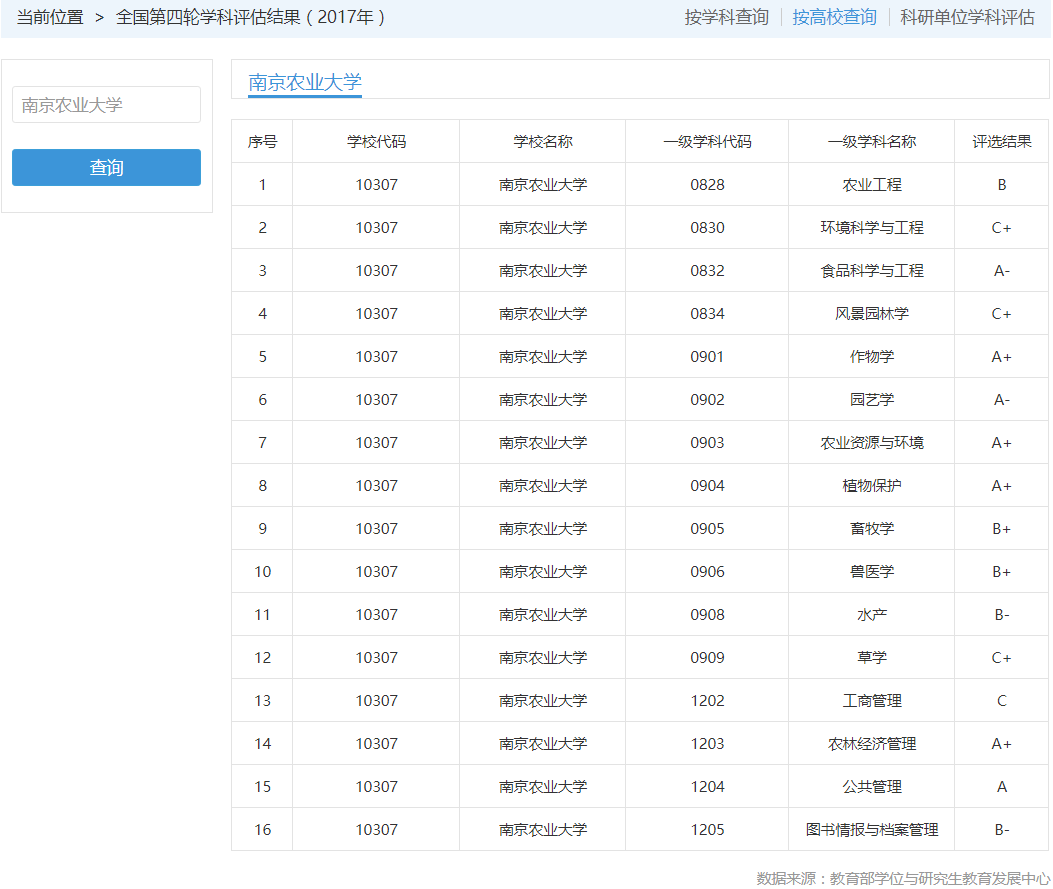Select 植物保护 discipline cell
The height and width of the screenshot is (889, 1053).
[872, 485]
